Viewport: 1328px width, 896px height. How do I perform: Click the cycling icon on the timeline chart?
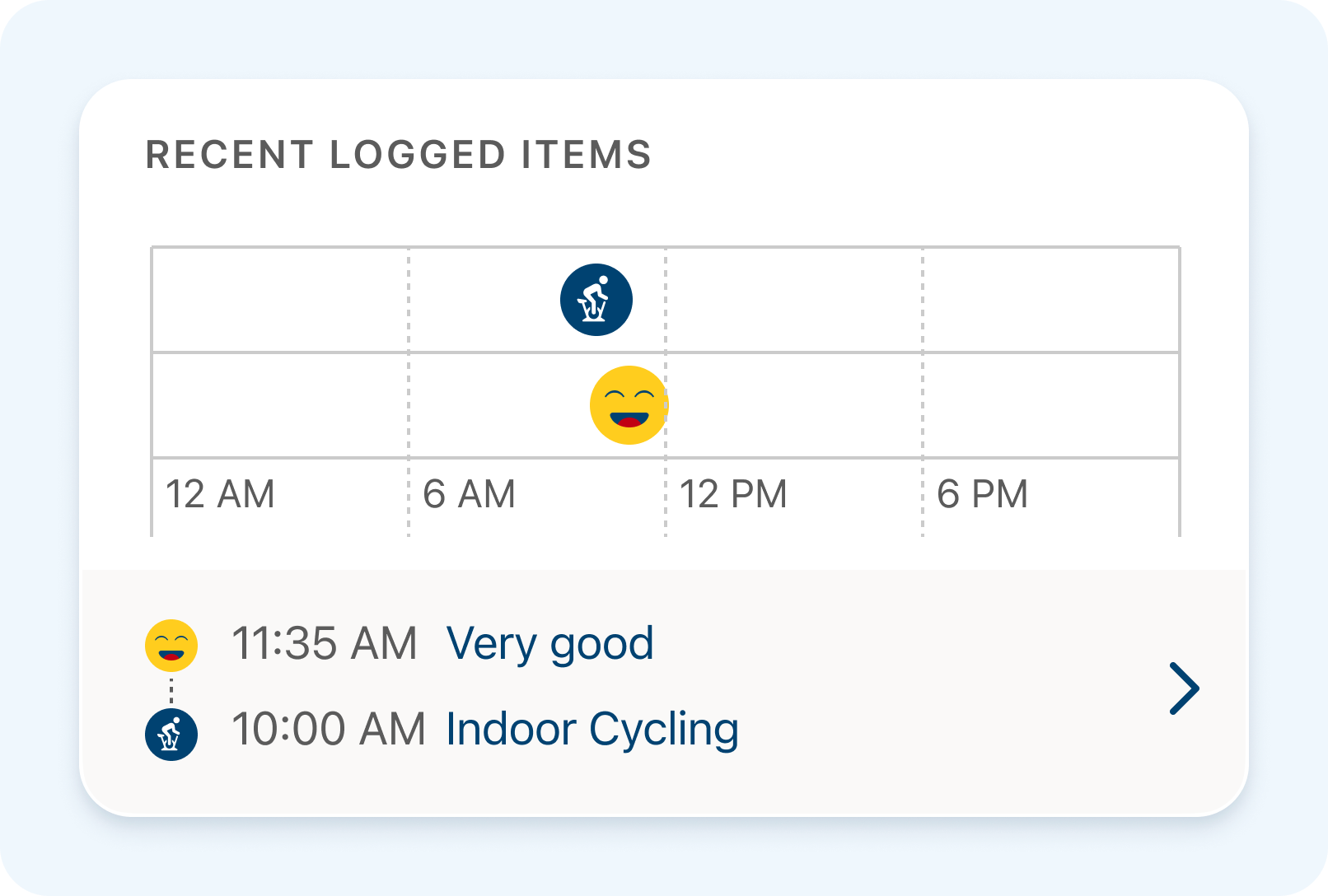tap(596, 300)
